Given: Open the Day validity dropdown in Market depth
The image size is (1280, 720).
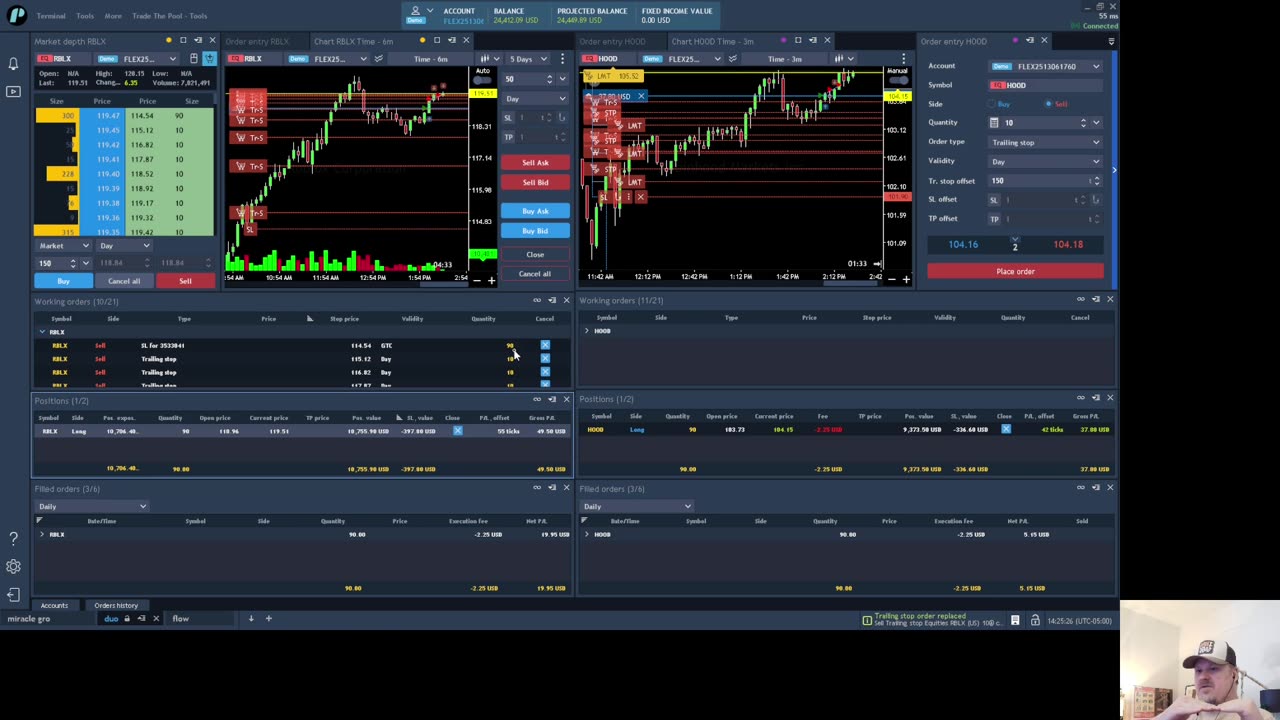Looking at the screenshot, I should 124,246.
